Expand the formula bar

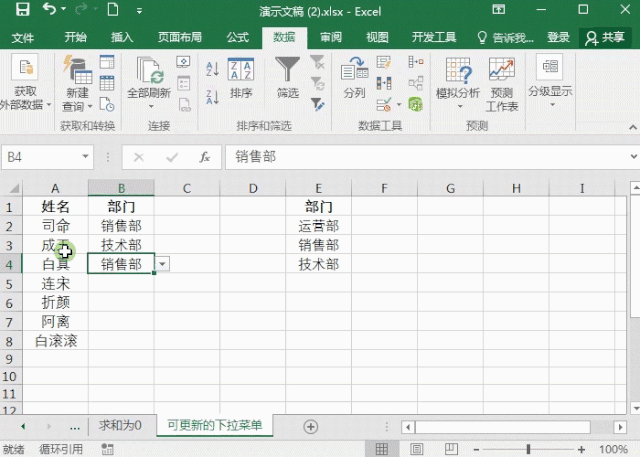[x=633, y=157]
